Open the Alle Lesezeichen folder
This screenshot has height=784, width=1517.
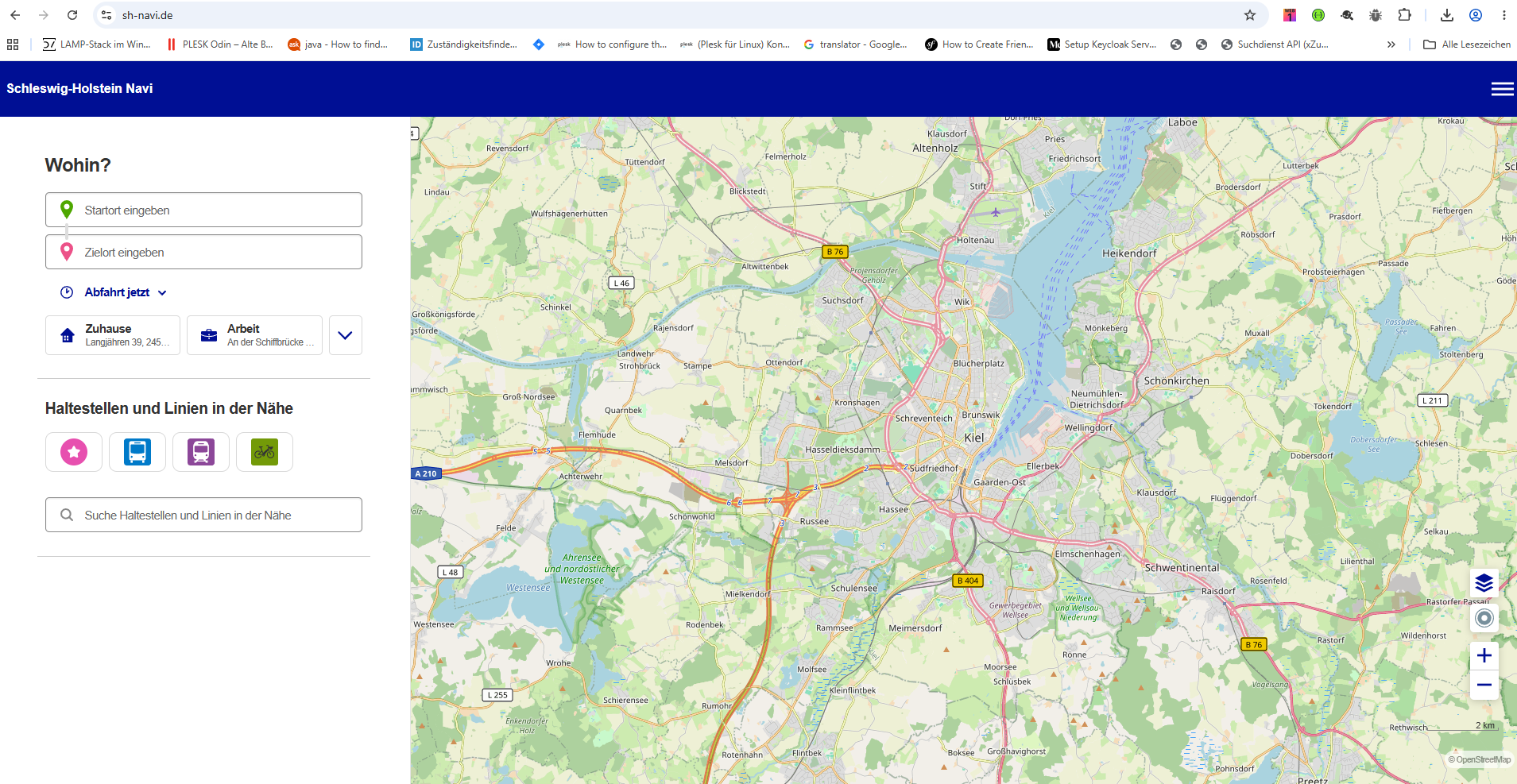pos(1467,44)
